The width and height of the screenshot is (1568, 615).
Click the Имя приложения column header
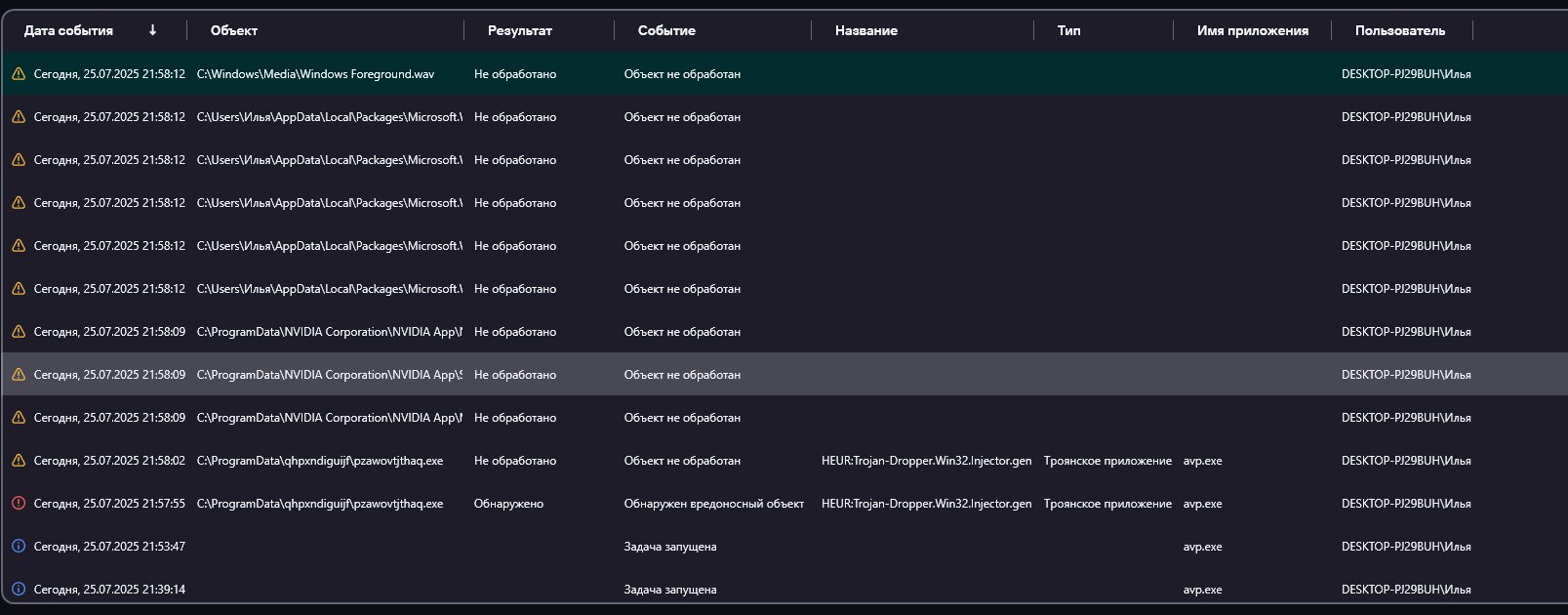tap(1252, 30)
